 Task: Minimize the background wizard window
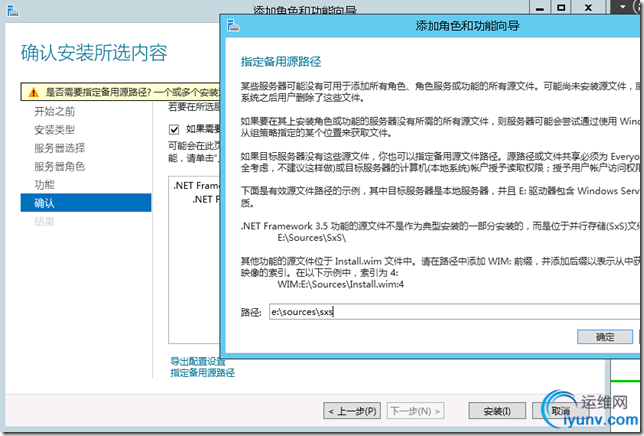click(540, 8)
